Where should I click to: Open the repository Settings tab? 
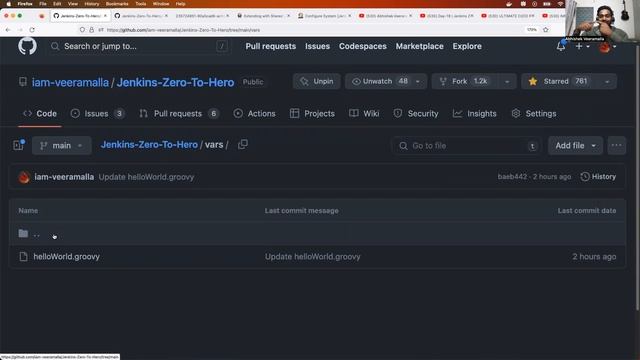click(x=533, y=113)
